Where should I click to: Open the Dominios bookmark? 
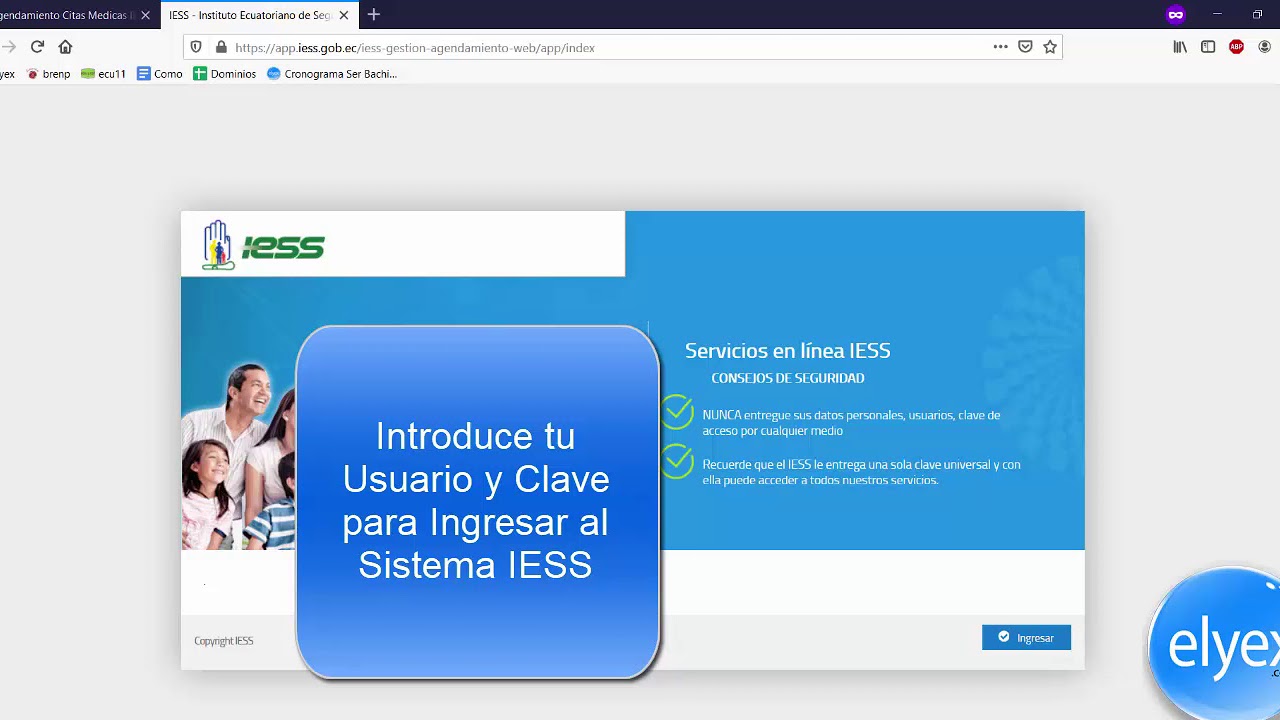pos(225,74)
